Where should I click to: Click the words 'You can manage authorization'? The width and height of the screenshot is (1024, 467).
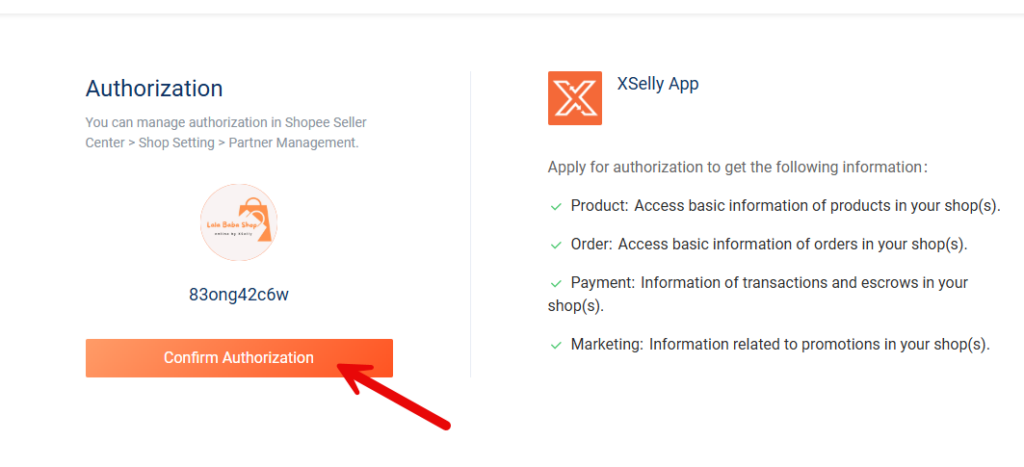[170, 122]
